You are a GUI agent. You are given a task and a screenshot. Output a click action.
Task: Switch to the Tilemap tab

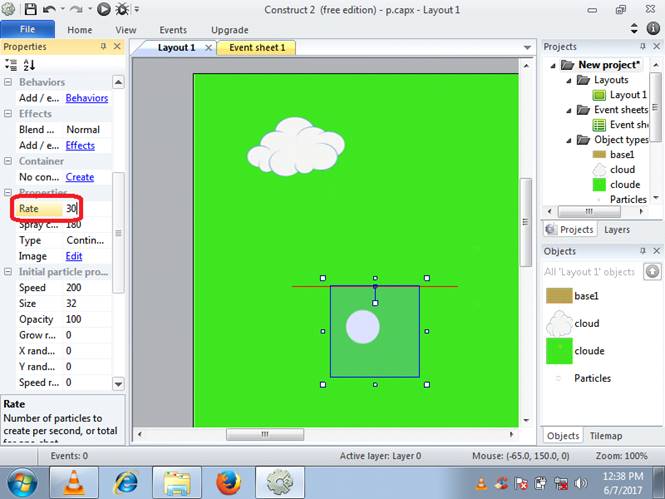pyautogui.click(x=606, y=436)
